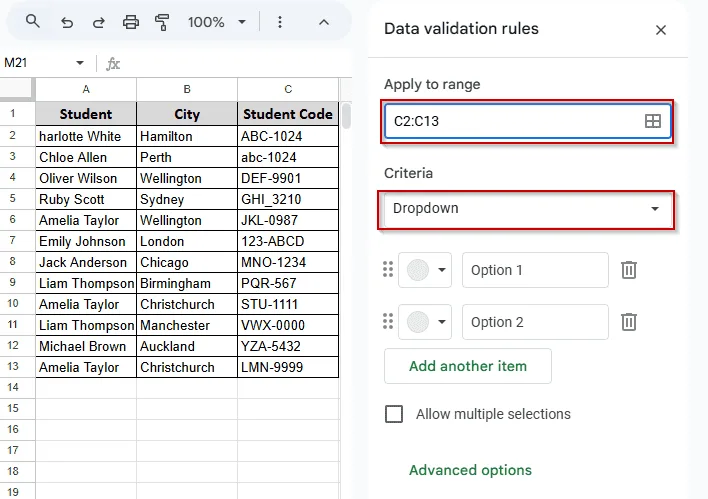
Task: Click Add another item button
Action: (468, 366)
